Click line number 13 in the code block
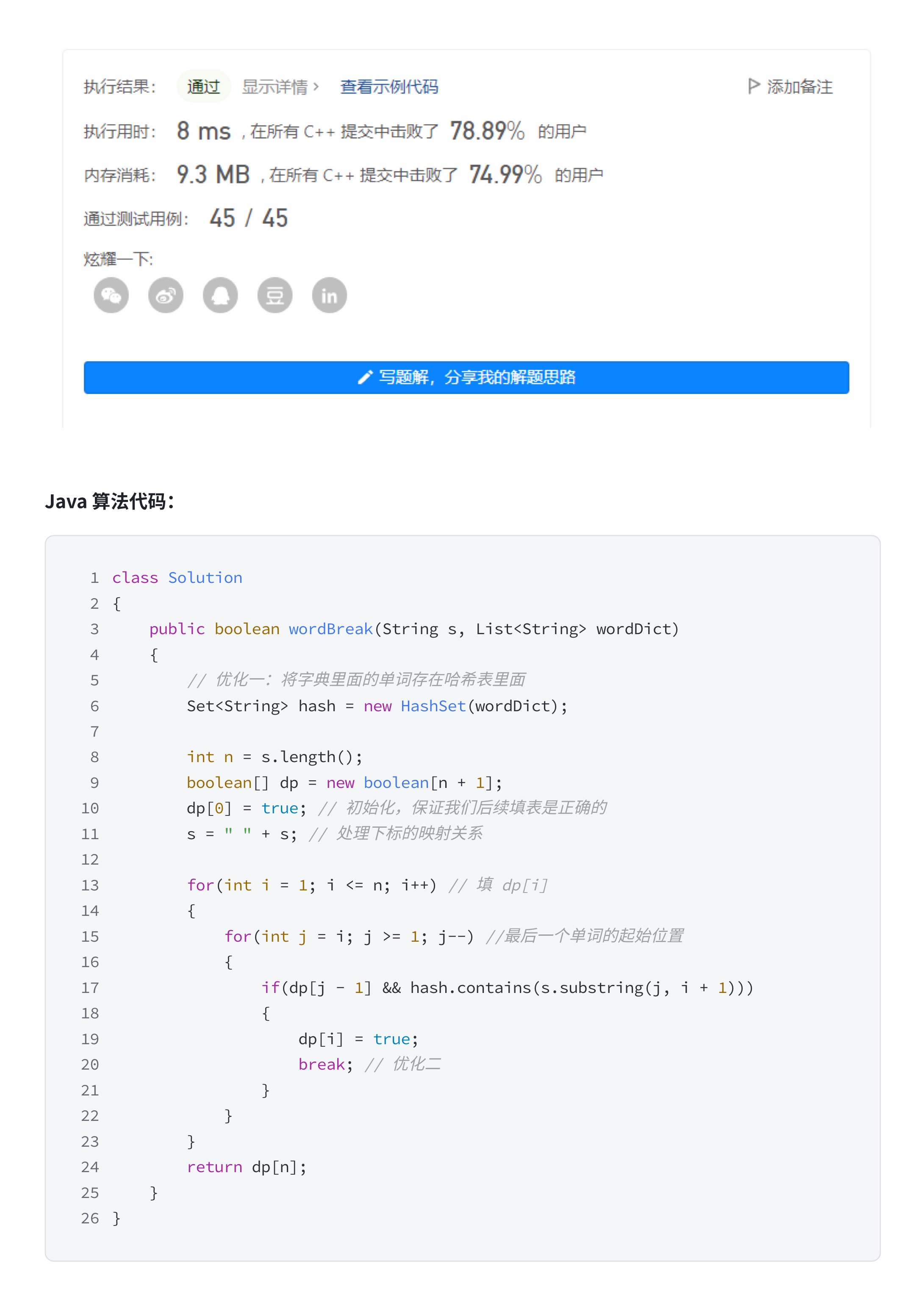Image resolution: width=924 pixels, height=1306 pixels. (x=90, y=885)
